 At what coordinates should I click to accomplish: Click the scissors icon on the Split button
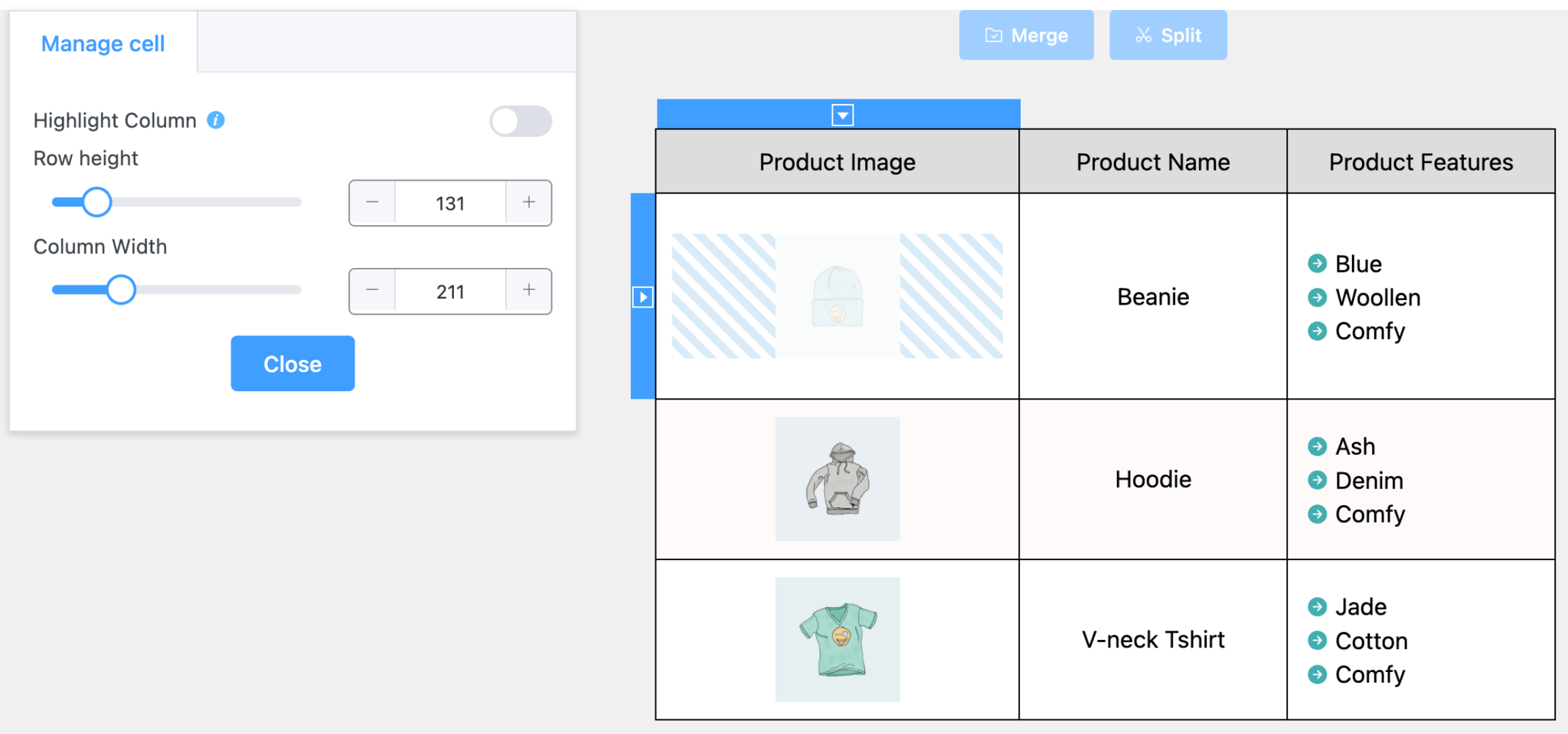(x=1142, y=34)
